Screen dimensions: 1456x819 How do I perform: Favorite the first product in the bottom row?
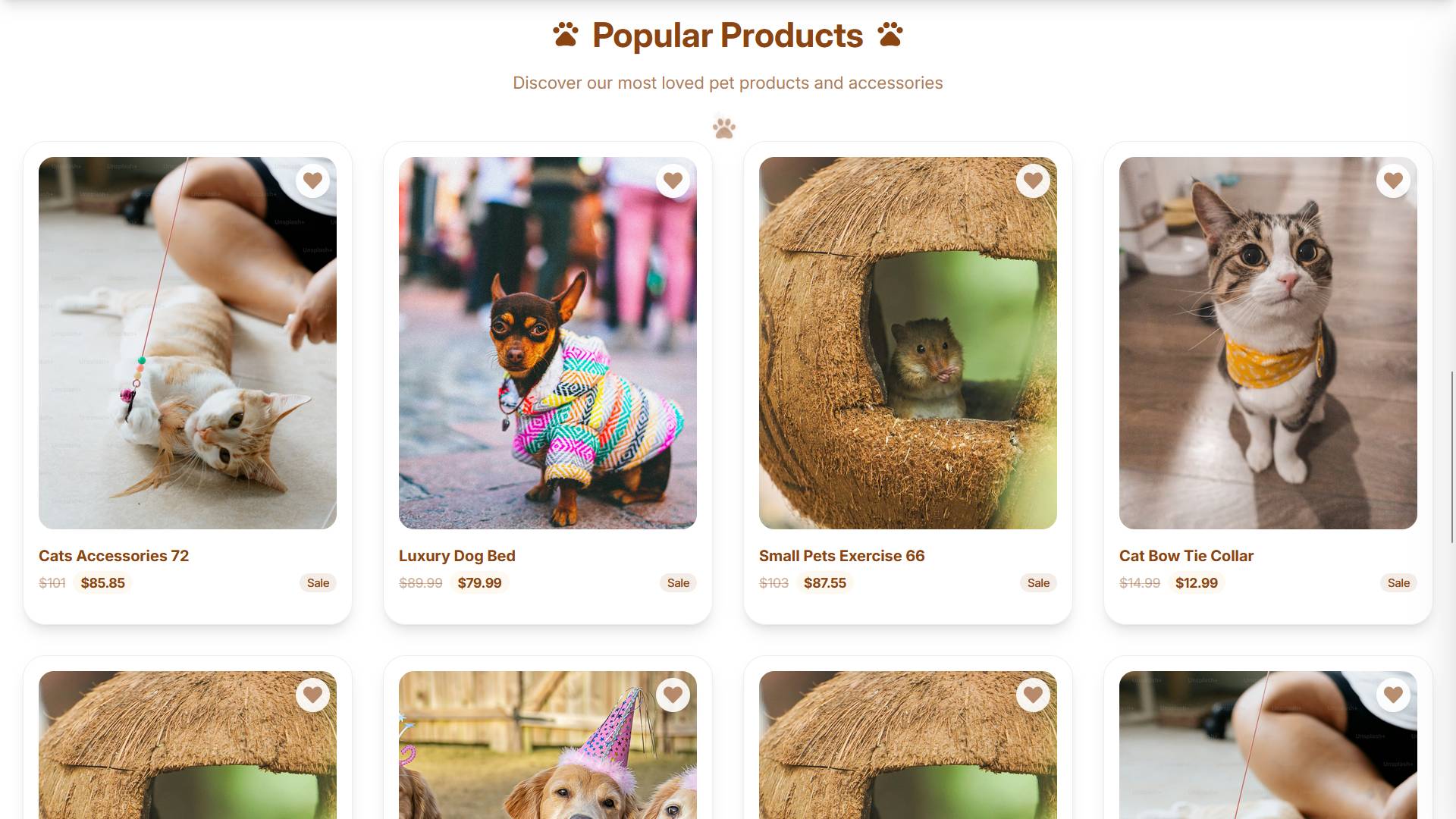(312, 695)
